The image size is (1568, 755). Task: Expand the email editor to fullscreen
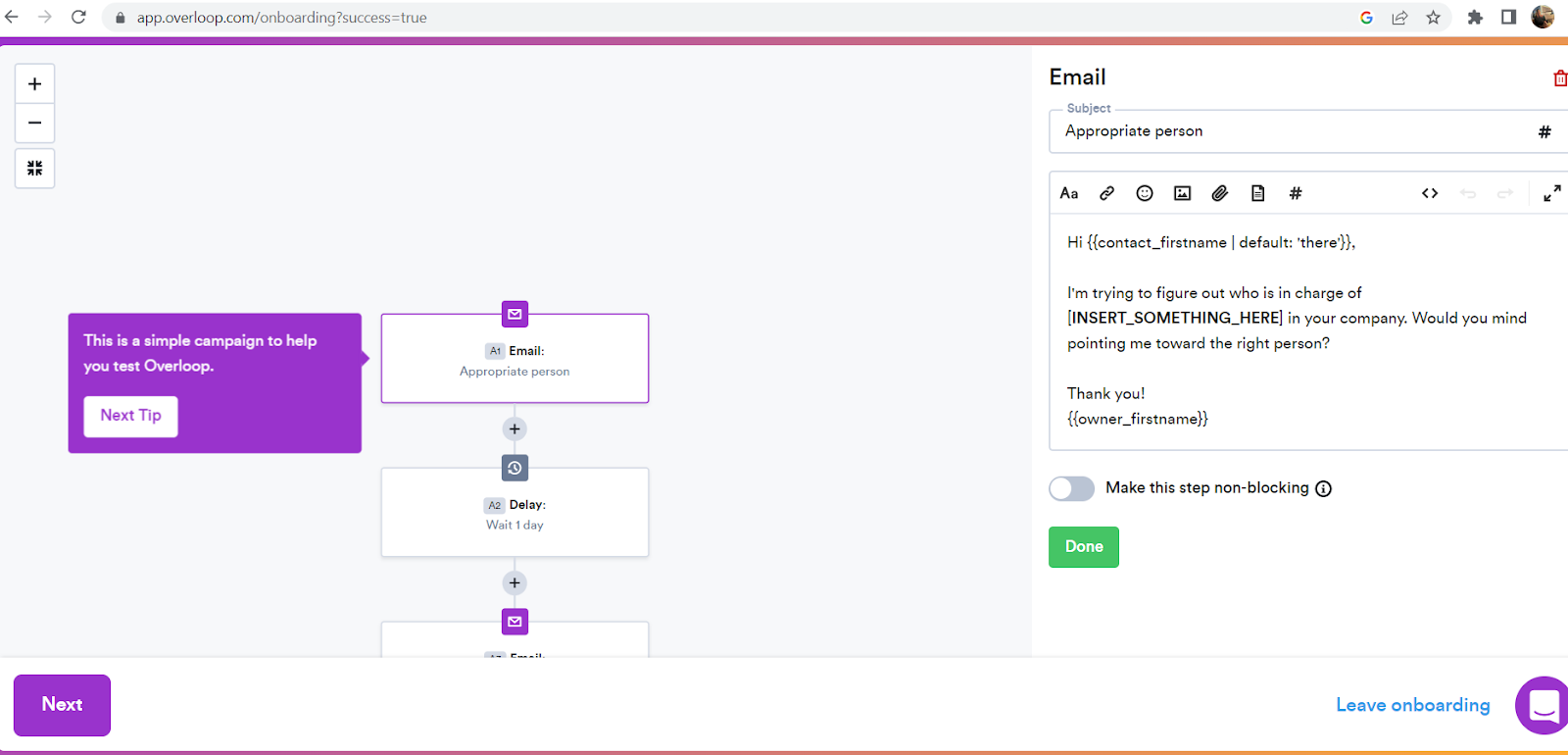1551,193
